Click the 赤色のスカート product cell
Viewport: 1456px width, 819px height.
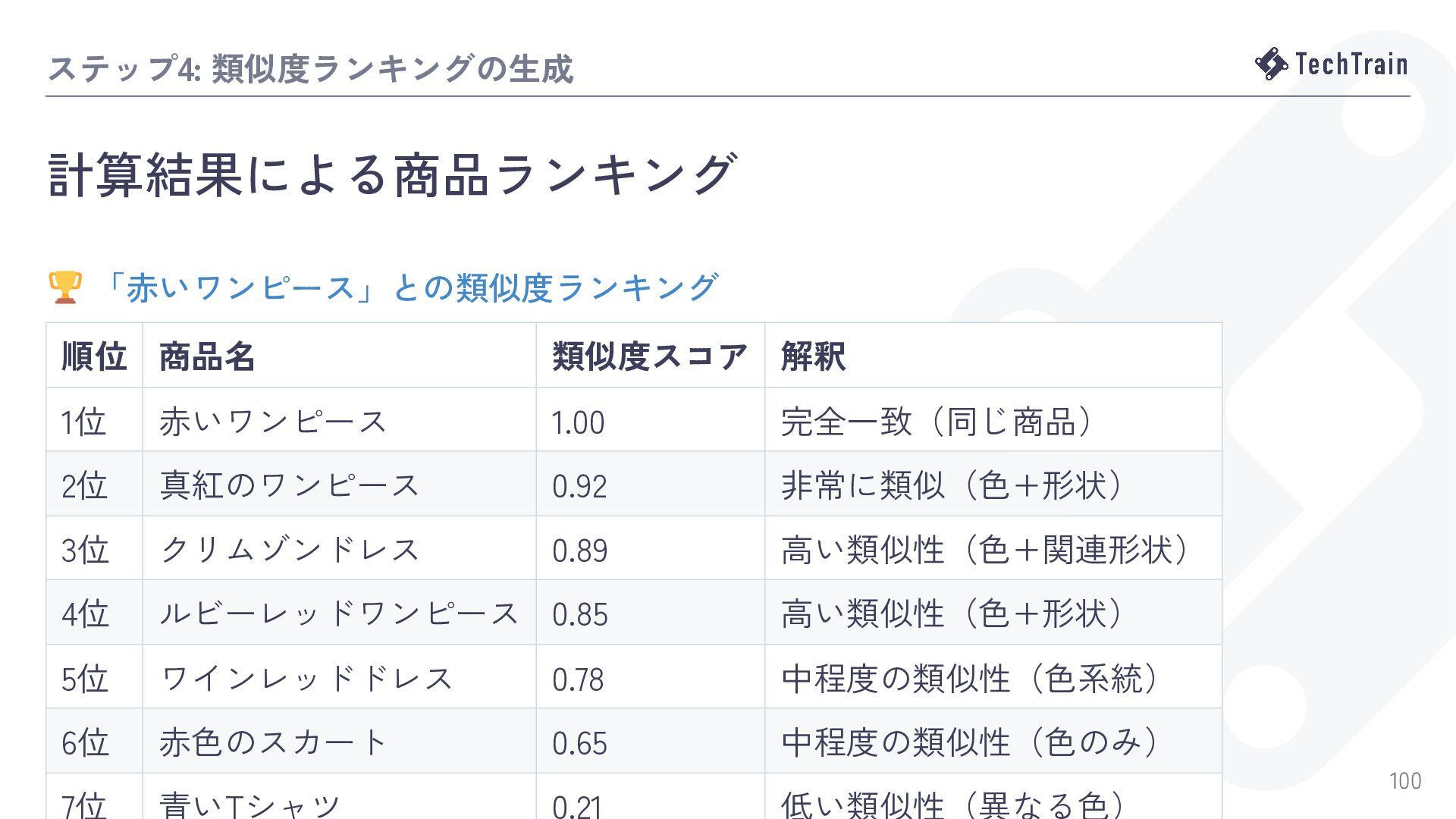[339, 742]
